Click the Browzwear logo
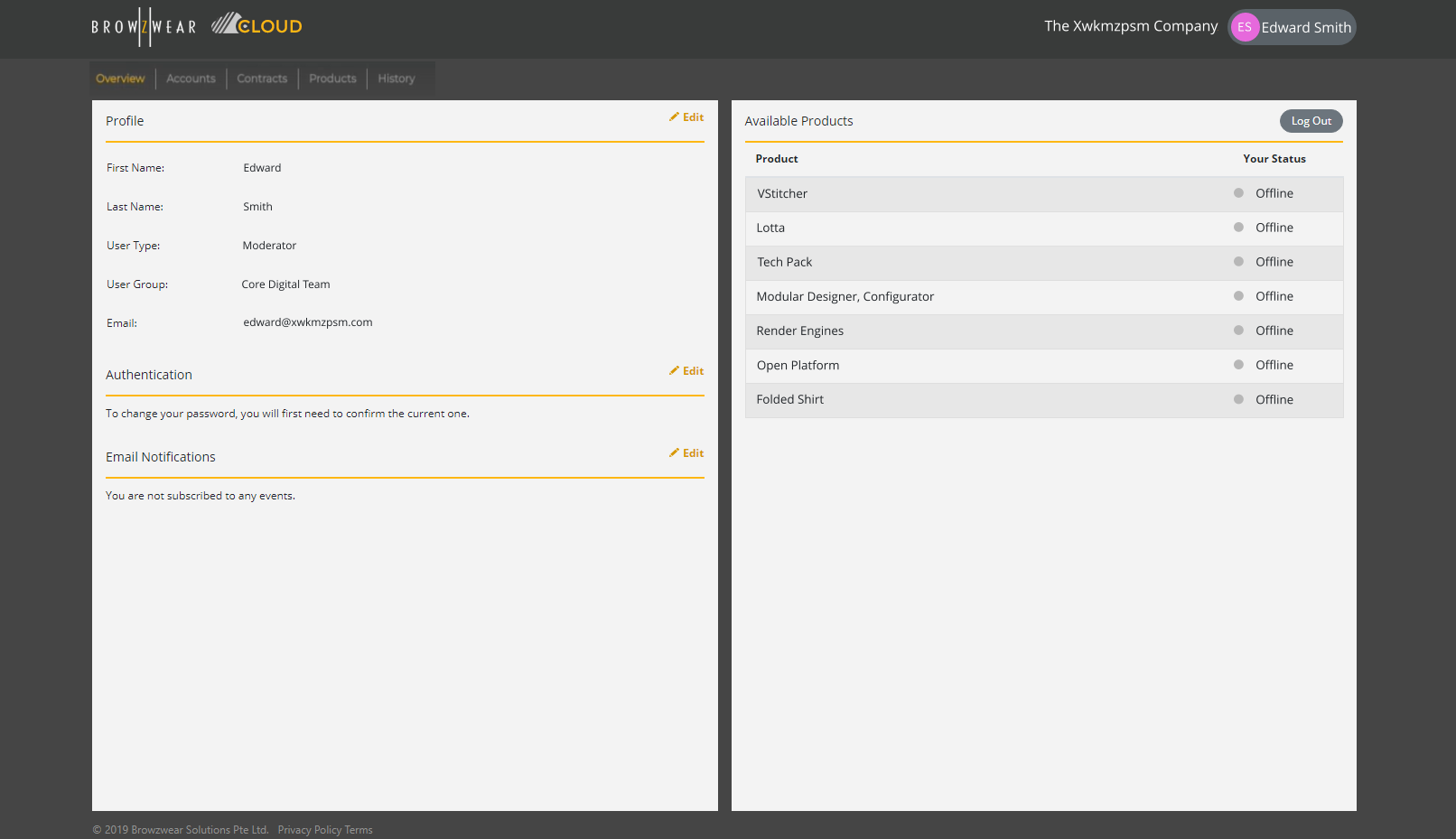 [x=144, y=26]
